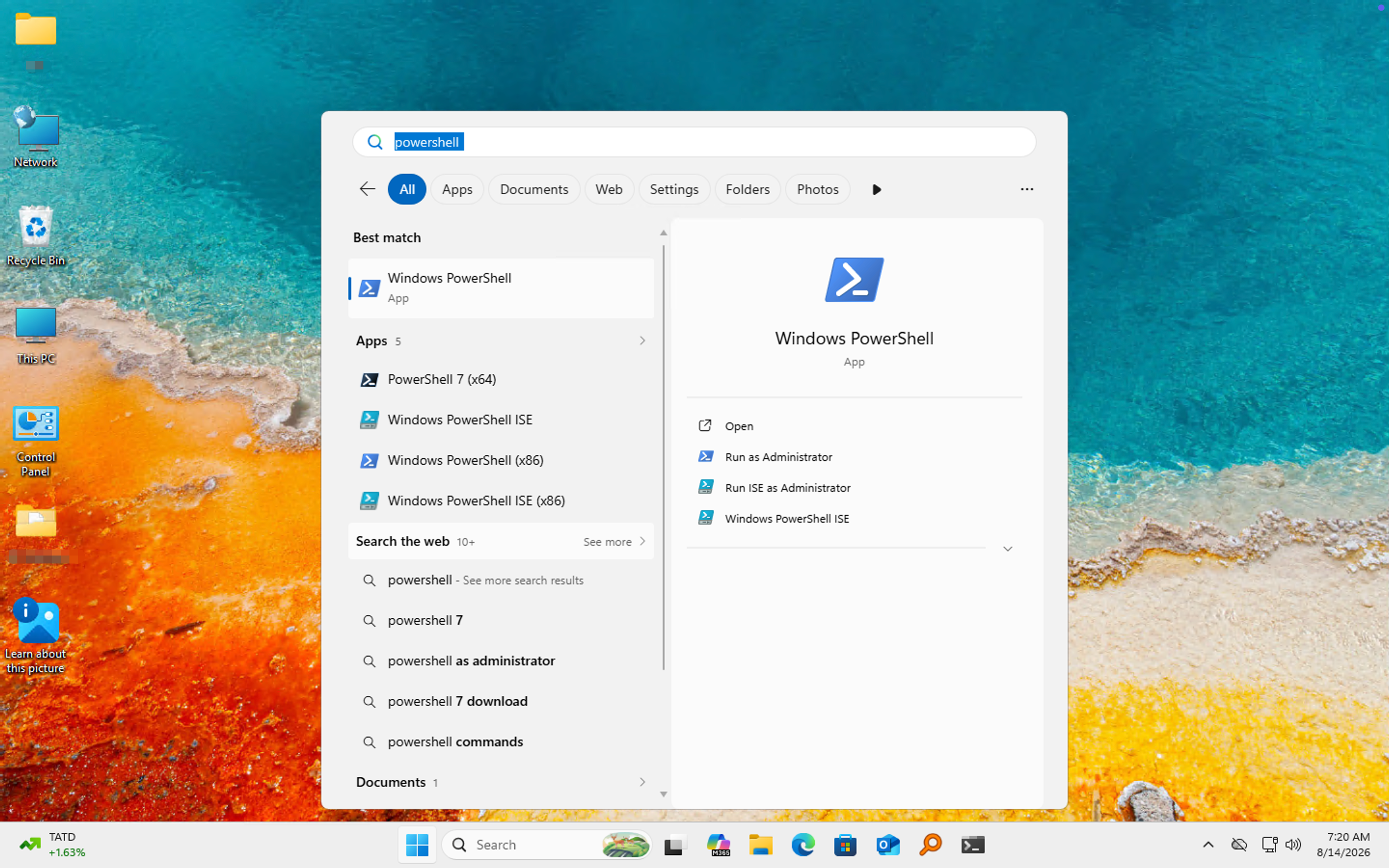The height and width of the screenshot is (868, 1389).
Task: Switch to the Photos filter tab
Action: coord(817,189)
